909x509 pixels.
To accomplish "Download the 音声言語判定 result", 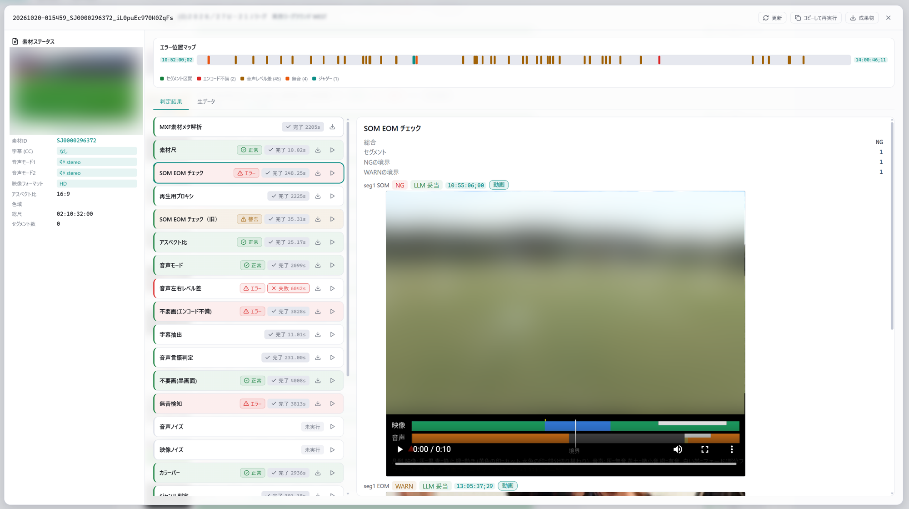I will point(318,358).
